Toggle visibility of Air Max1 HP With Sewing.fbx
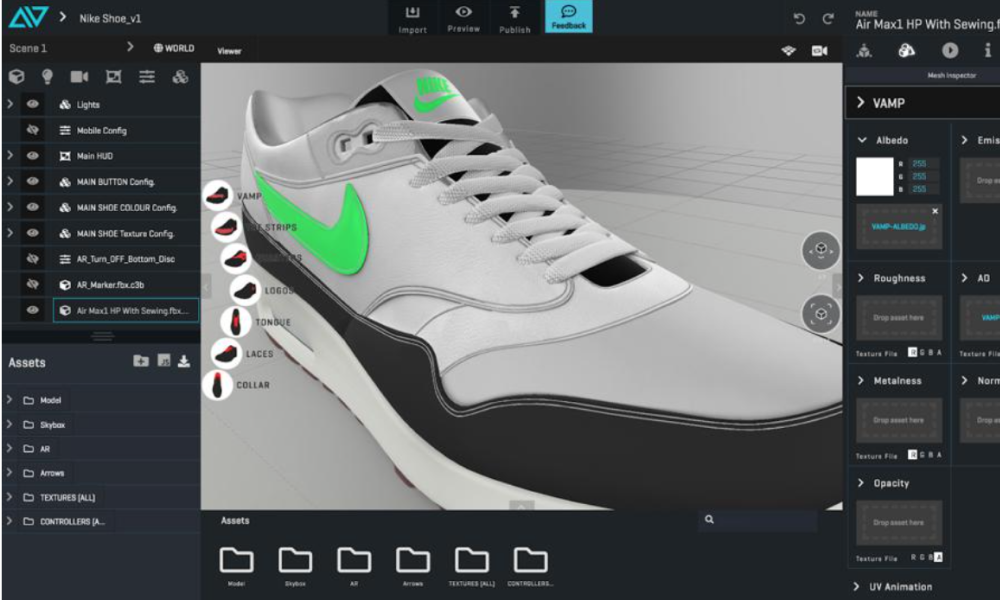 [x=32, y=310]
